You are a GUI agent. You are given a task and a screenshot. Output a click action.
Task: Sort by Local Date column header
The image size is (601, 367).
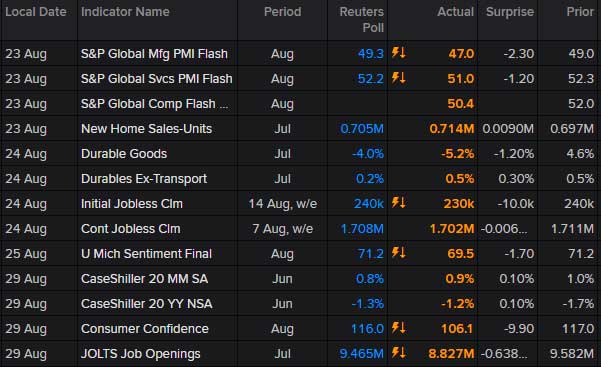(36, 12)
